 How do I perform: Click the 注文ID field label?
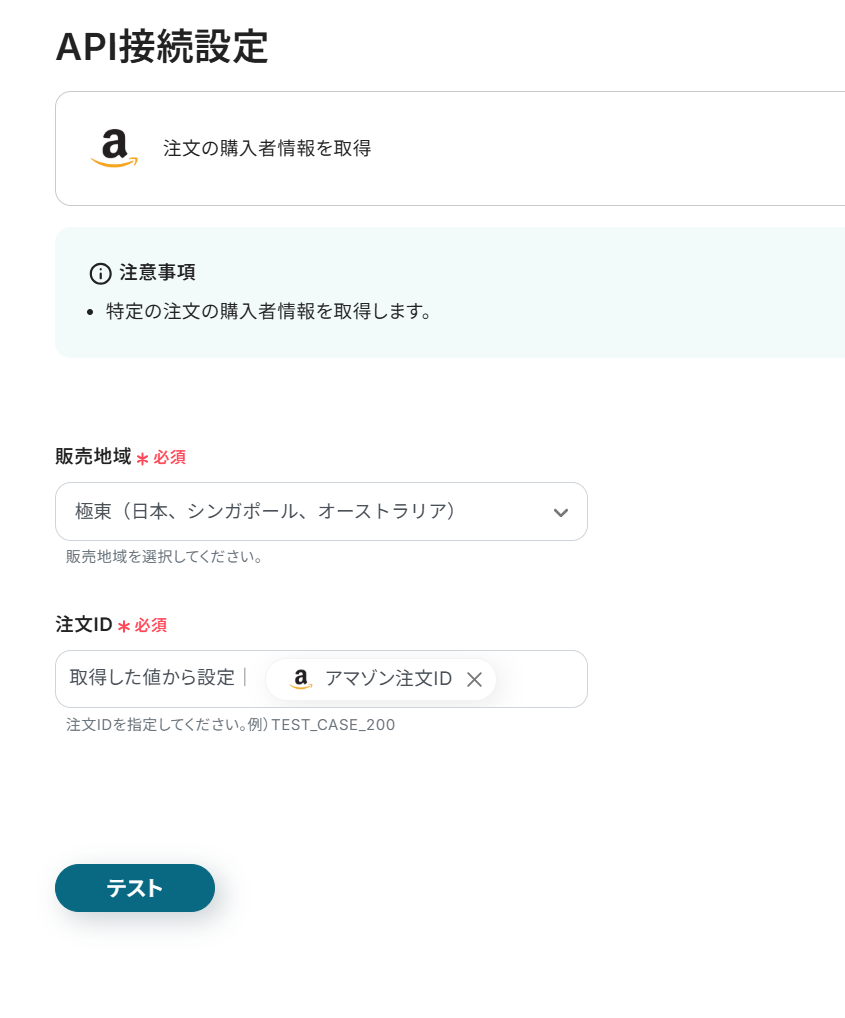(x=83, y=625)
